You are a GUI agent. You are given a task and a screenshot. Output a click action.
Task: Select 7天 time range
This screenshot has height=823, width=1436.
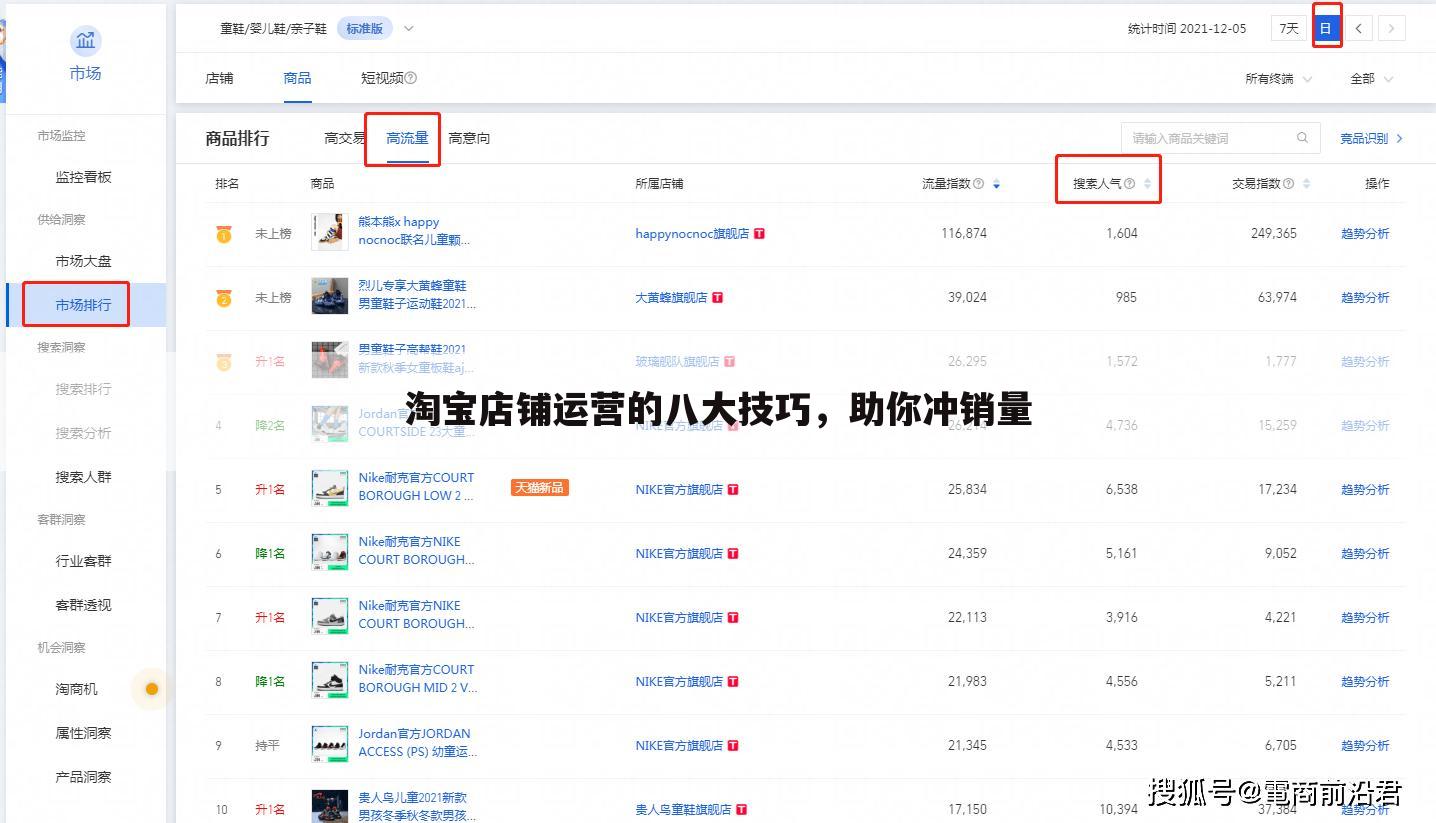coord(1289,28)
